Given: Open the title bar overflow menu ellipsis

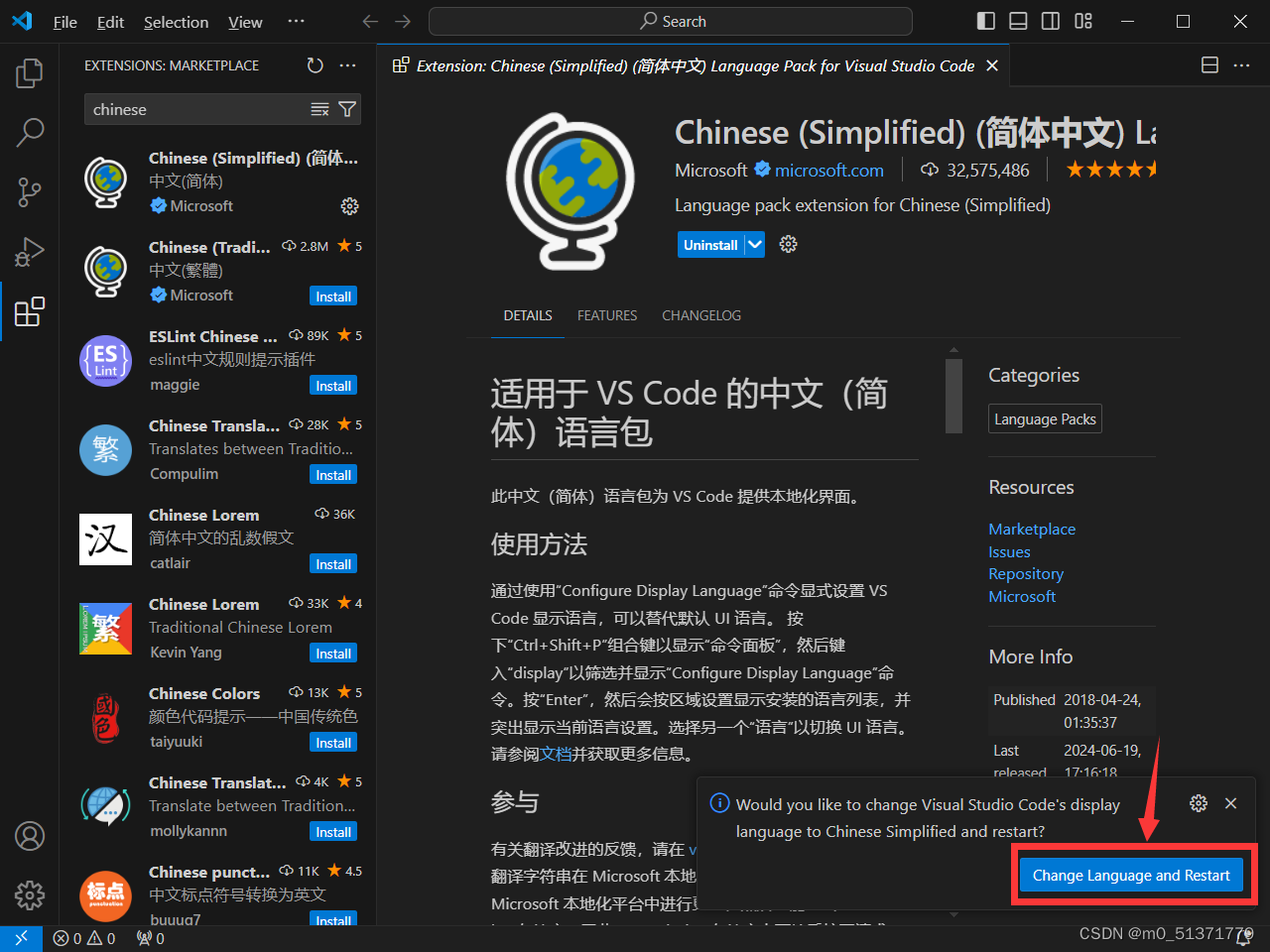Looking at the screenshot, I should [296, 21].
